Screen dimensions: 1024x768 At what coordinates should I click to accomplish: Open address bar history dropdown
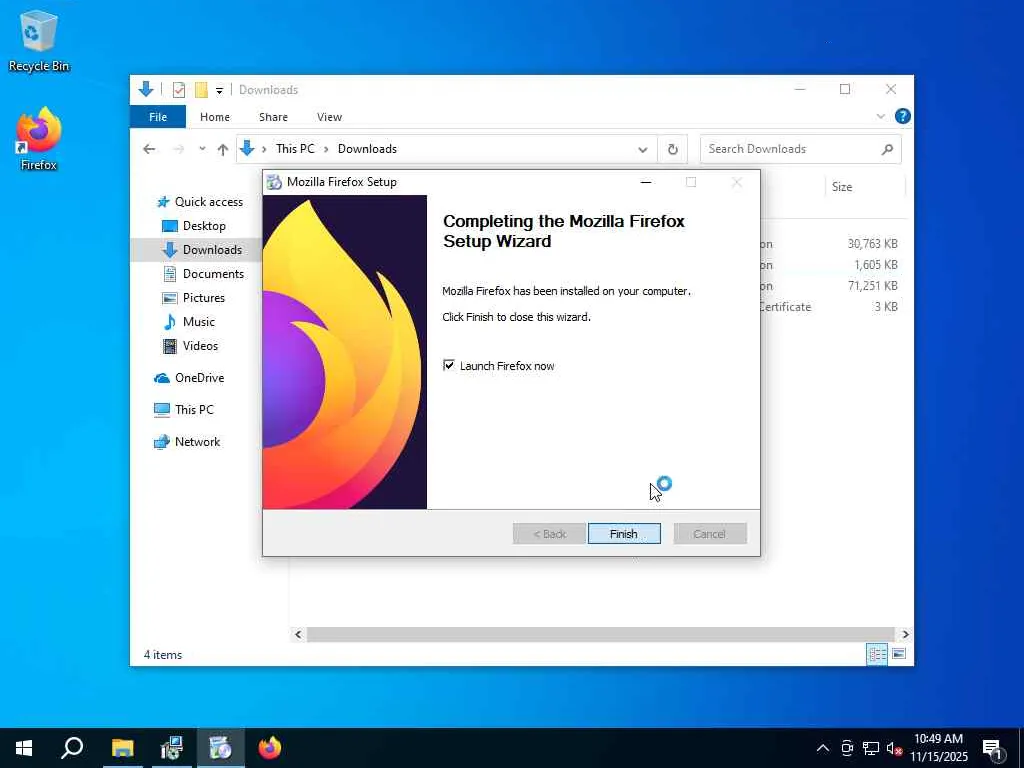coord(643,150)
